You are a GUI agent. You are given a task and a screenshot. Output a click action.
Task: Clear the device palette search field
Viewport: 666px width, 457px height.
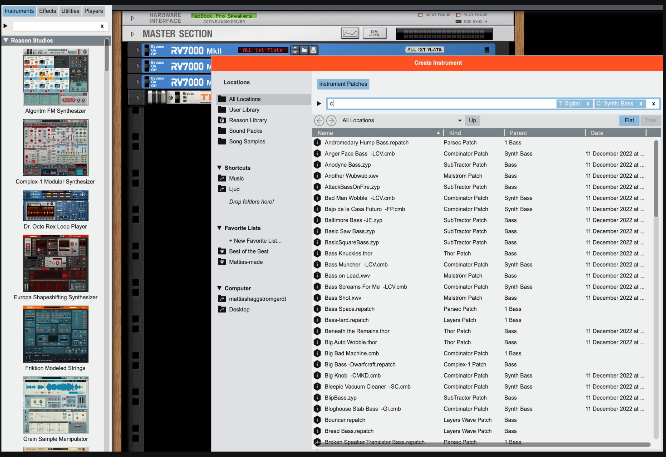click(x=102, y=26)
